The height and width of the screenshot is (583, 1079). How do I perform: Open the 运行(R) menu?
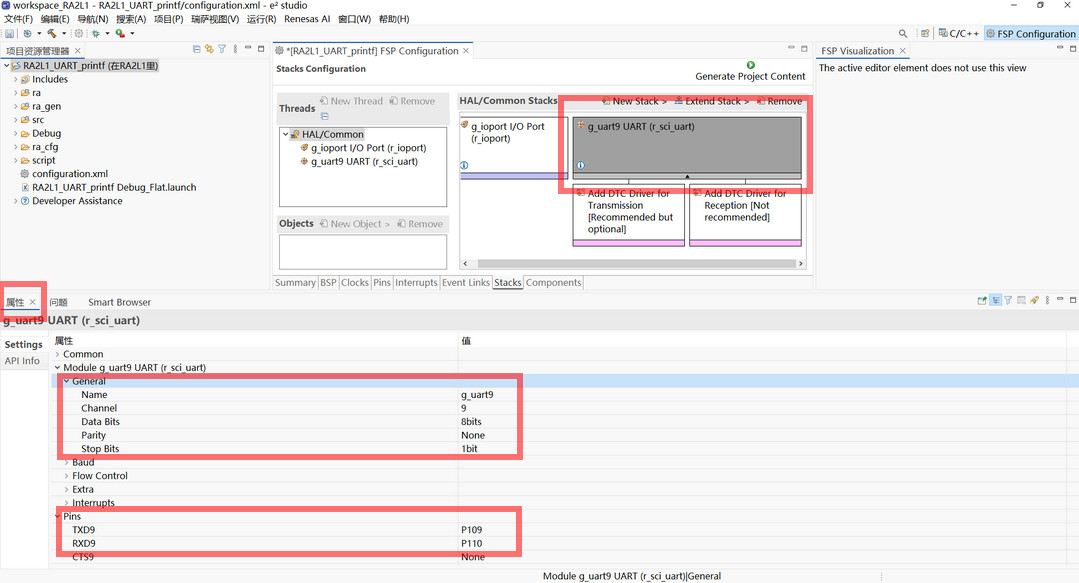click(x=261, y=19)
